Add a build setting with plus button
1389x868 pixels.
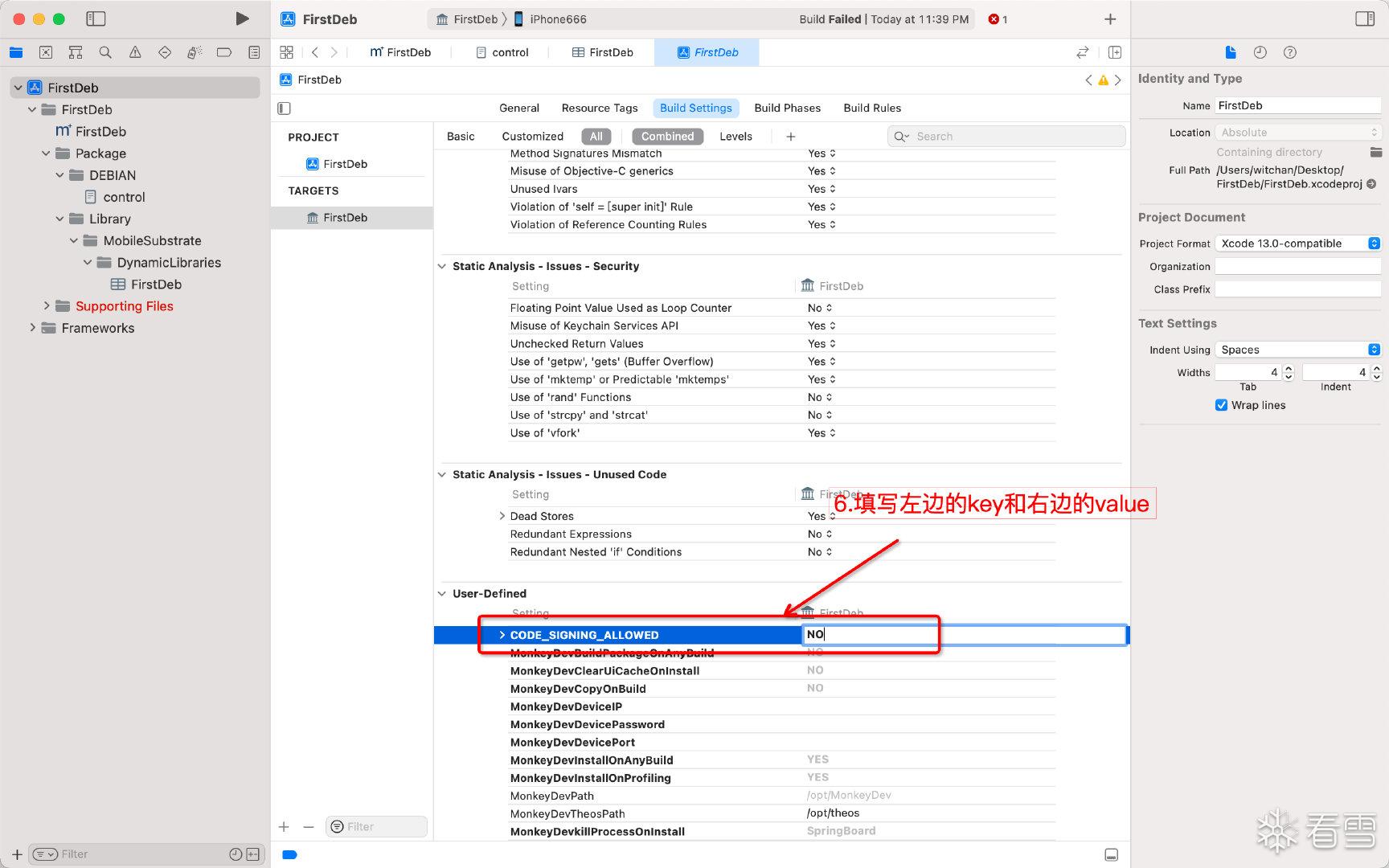coord(791,137)
